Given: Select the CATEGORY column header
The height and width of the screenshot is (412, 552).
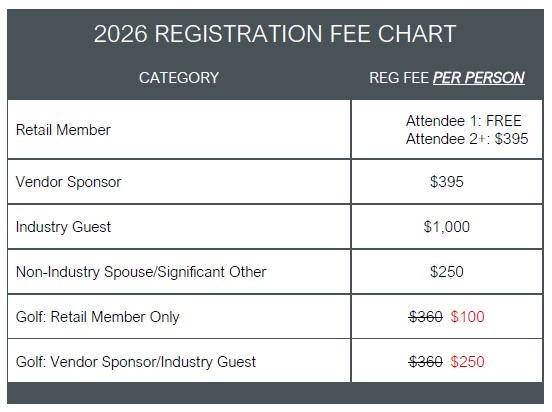Looking at the screenshot, I should [179, 78].
